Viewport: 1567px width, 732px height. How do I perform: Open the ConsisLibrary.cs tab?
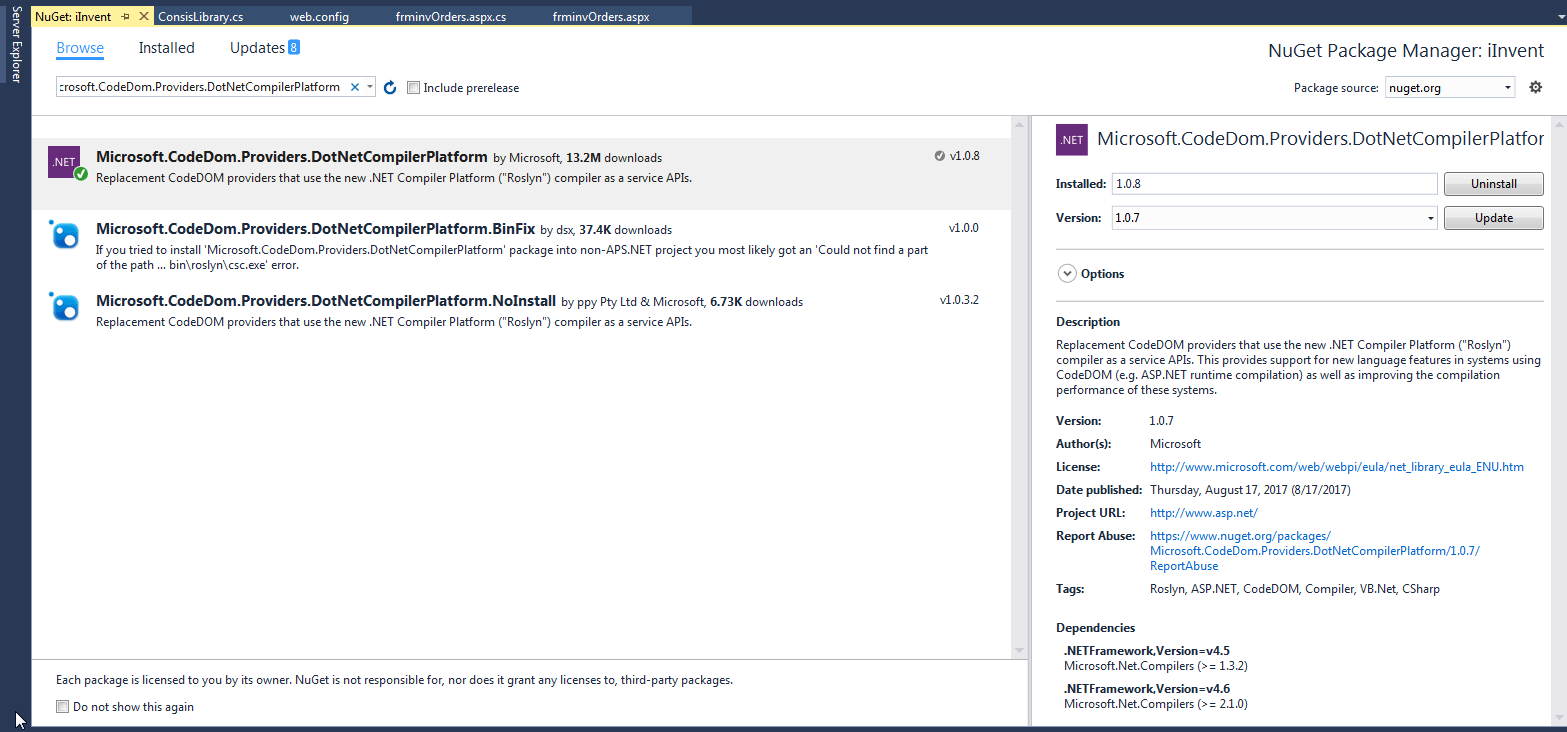201,17
